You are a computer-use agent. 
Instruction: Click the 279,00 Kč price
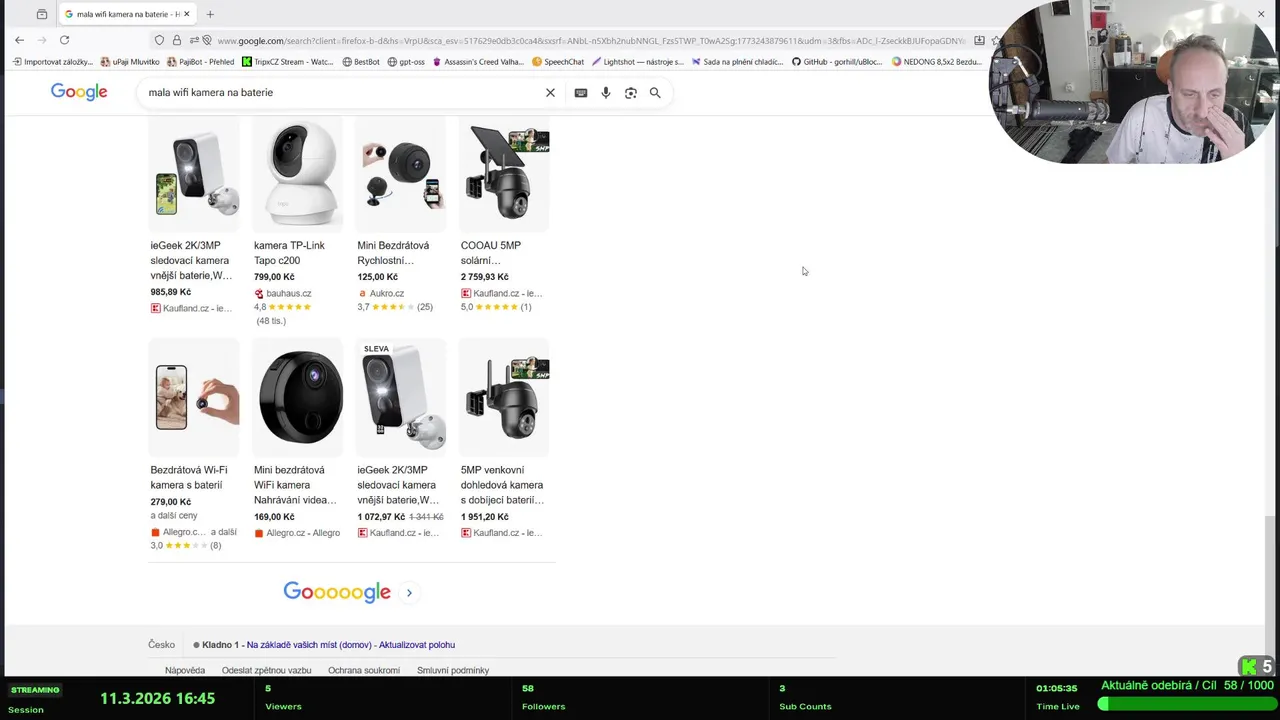[x=171, y=502]
